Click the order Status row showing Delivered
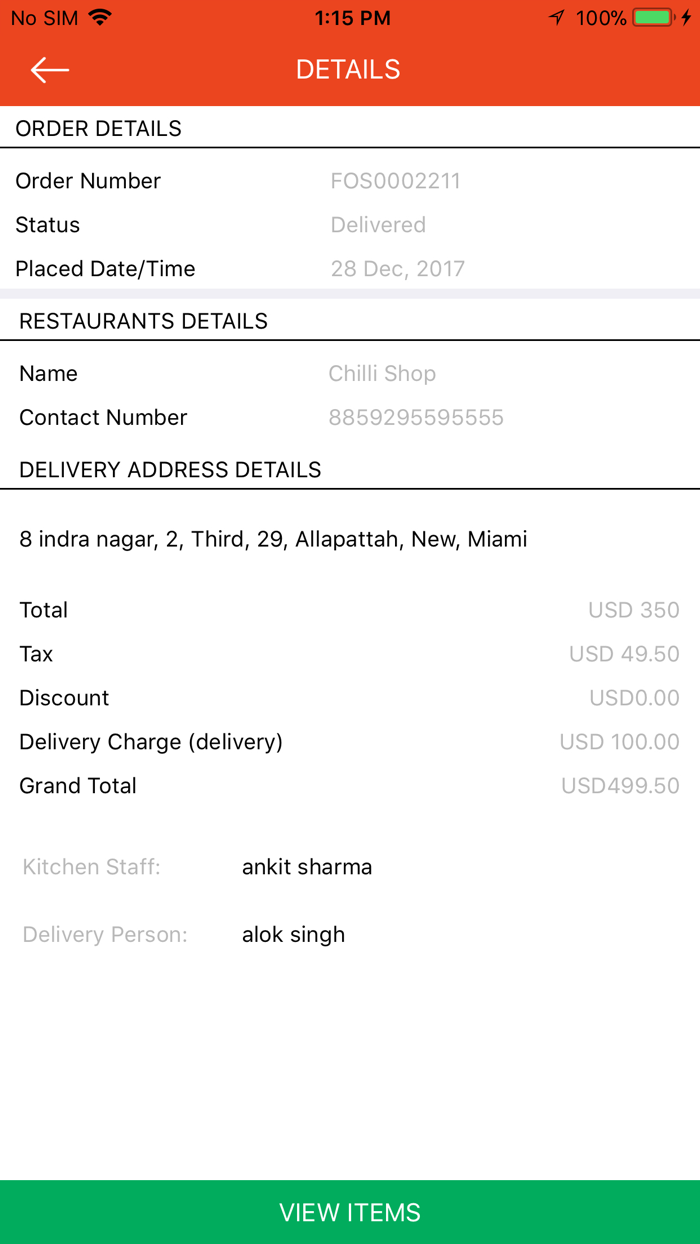 click(378, 225)
